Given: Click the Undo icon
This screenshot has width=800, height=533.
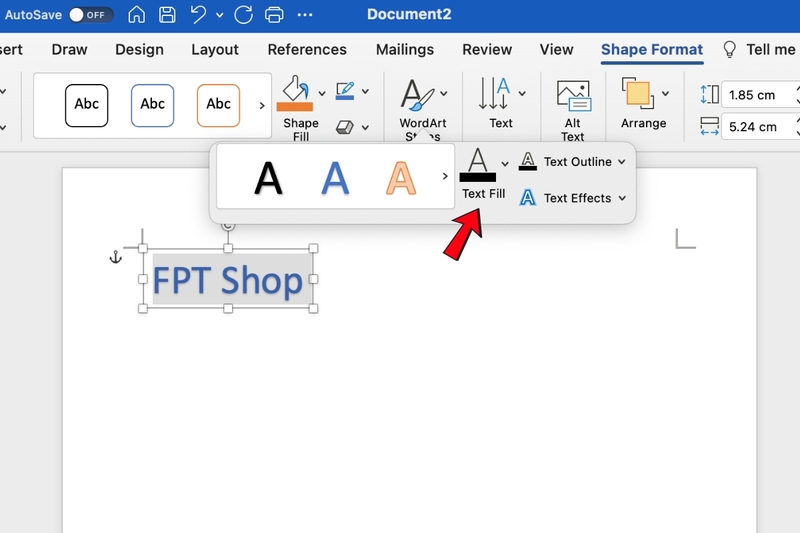Looking at the screenshot, I should pyautogui.click(x=198, y=14).
